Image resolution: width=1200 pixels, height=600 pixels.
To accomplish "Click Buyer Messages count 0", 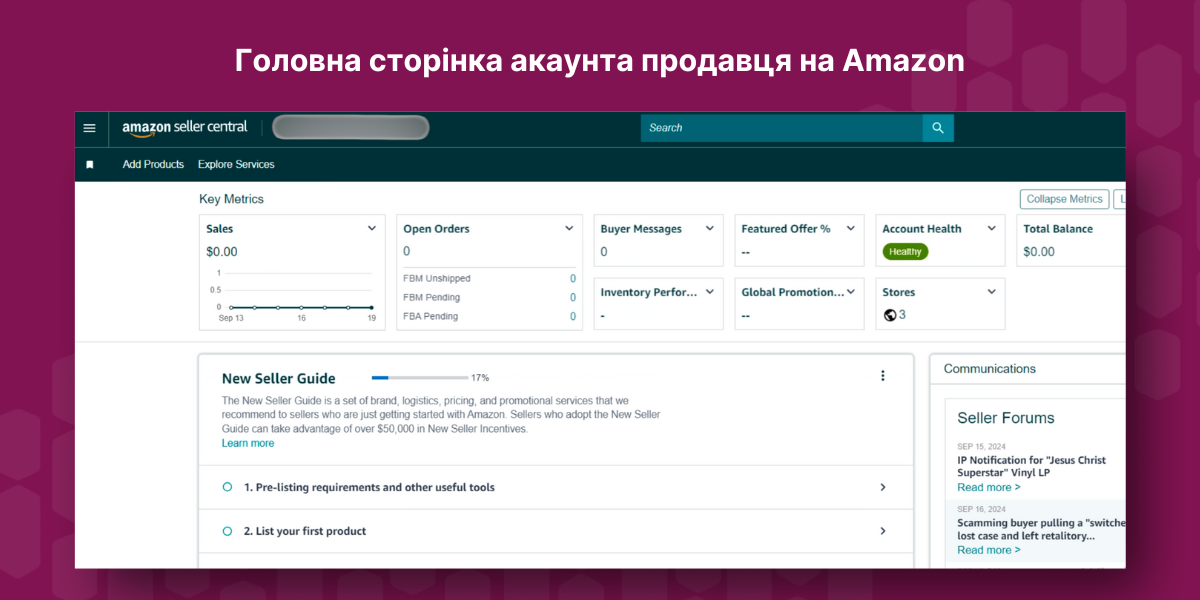I will (604, 252).
